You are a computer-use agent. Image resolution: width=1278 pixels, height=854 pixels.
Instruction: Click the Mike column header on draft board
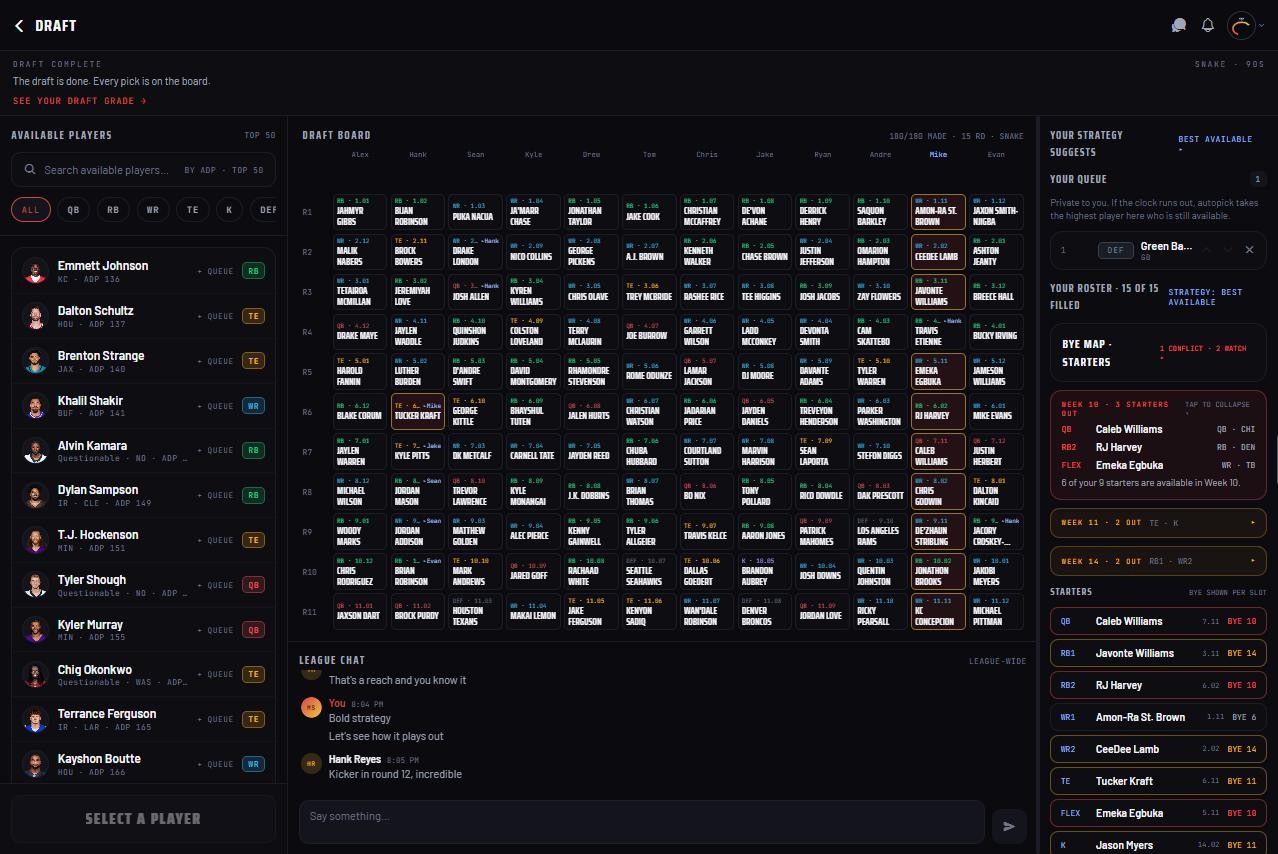click(938, 155)
